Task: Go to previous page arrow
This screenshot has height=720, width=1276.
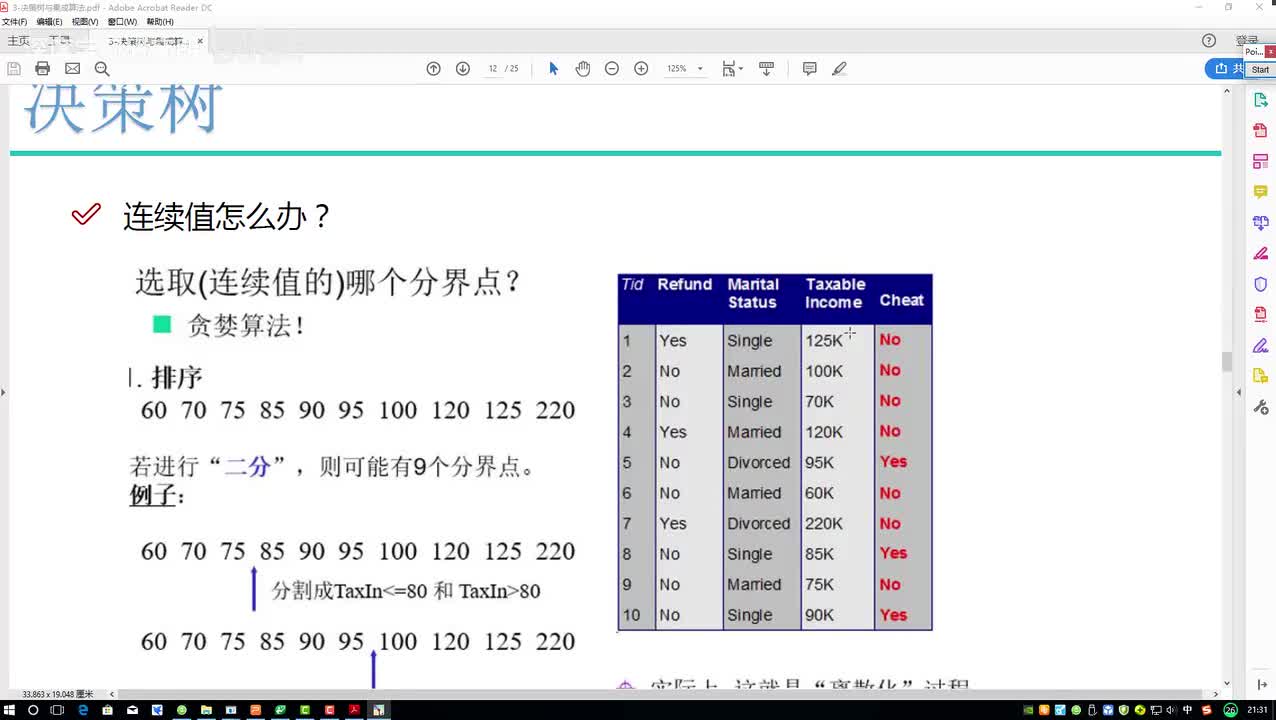Action: coord(433,69)
